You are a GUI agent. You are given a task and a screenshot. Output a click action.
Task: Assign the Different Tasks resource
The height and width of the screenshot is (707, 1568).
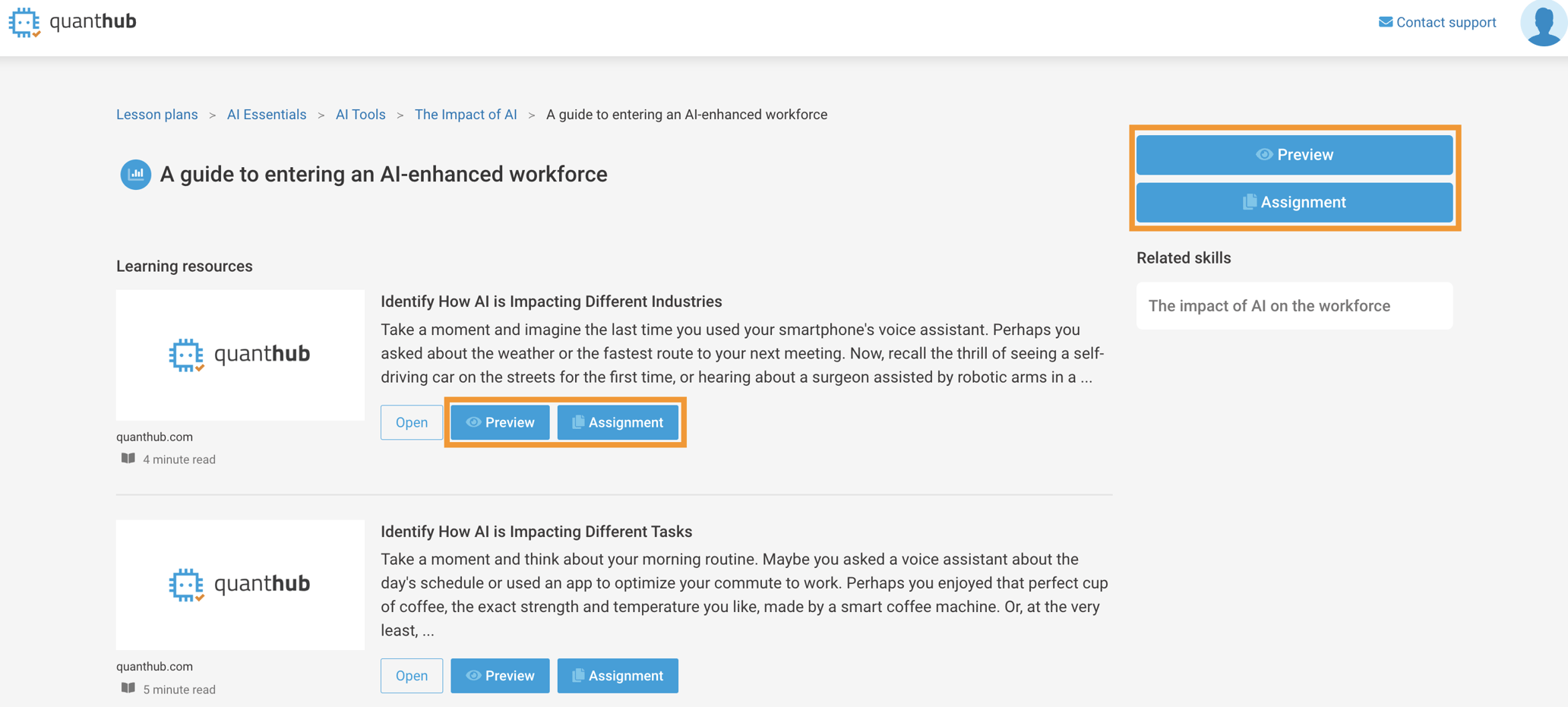618,676
